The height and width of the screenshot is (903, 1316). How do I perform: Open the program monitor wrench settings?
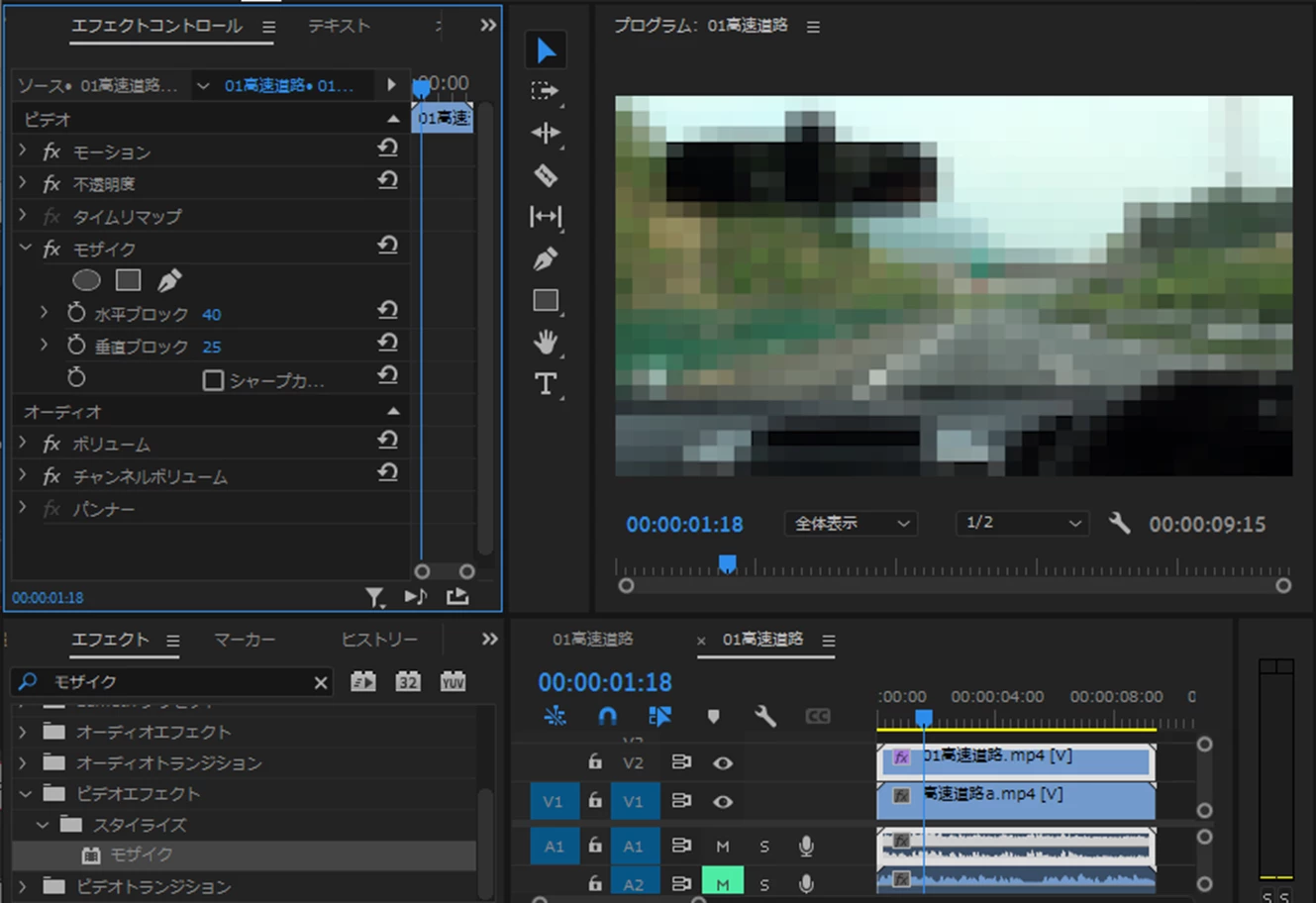(1119, 523)
